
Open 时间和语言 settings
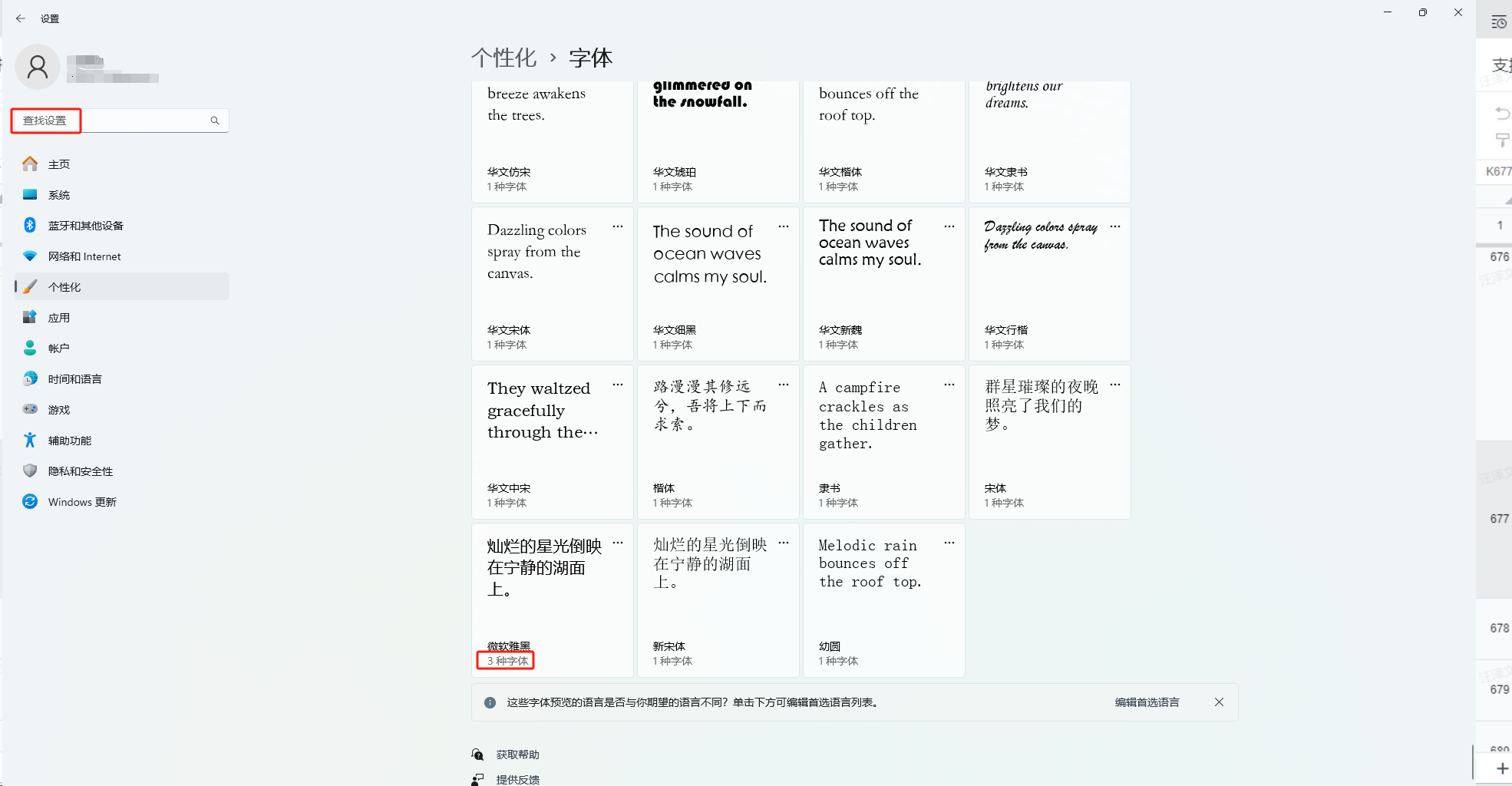click(x=122, y=379)
